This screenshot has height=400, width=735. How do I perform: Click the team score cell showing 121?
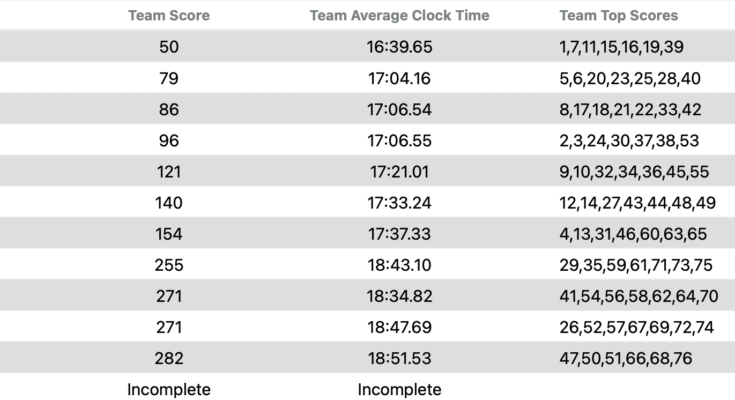pos(169,171)
